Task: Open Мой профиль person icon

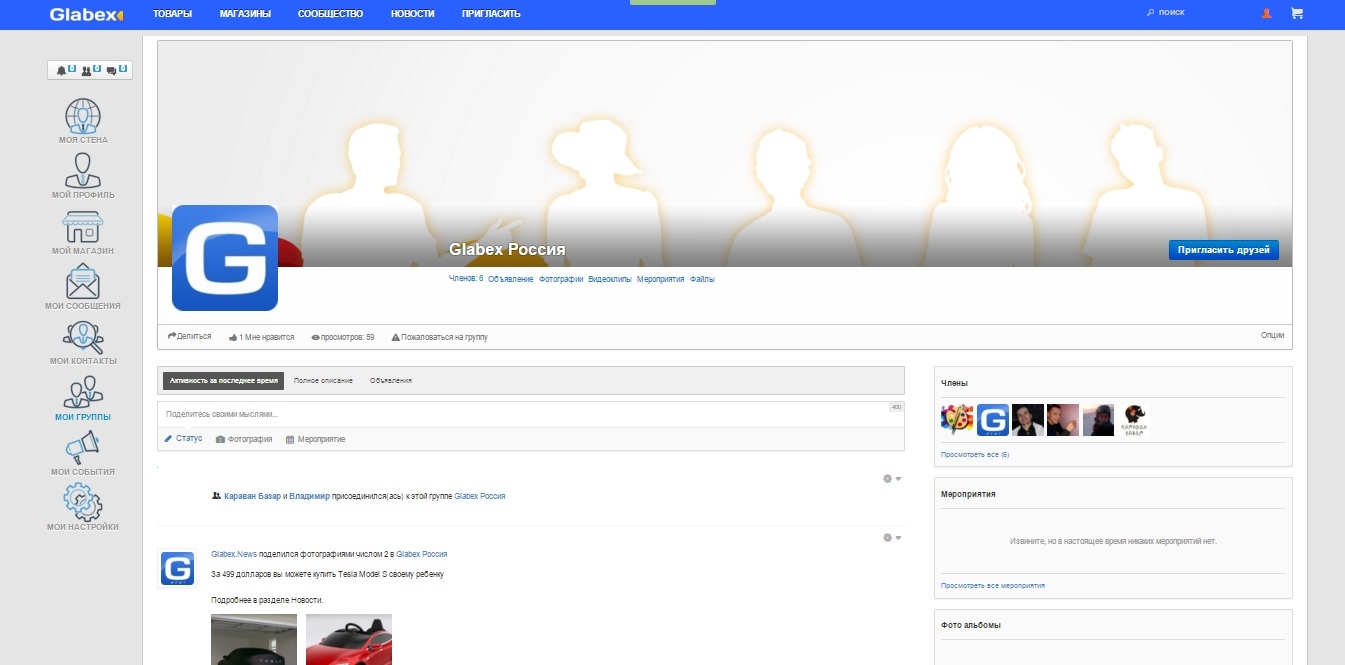Action: click(x=83, y=170)
